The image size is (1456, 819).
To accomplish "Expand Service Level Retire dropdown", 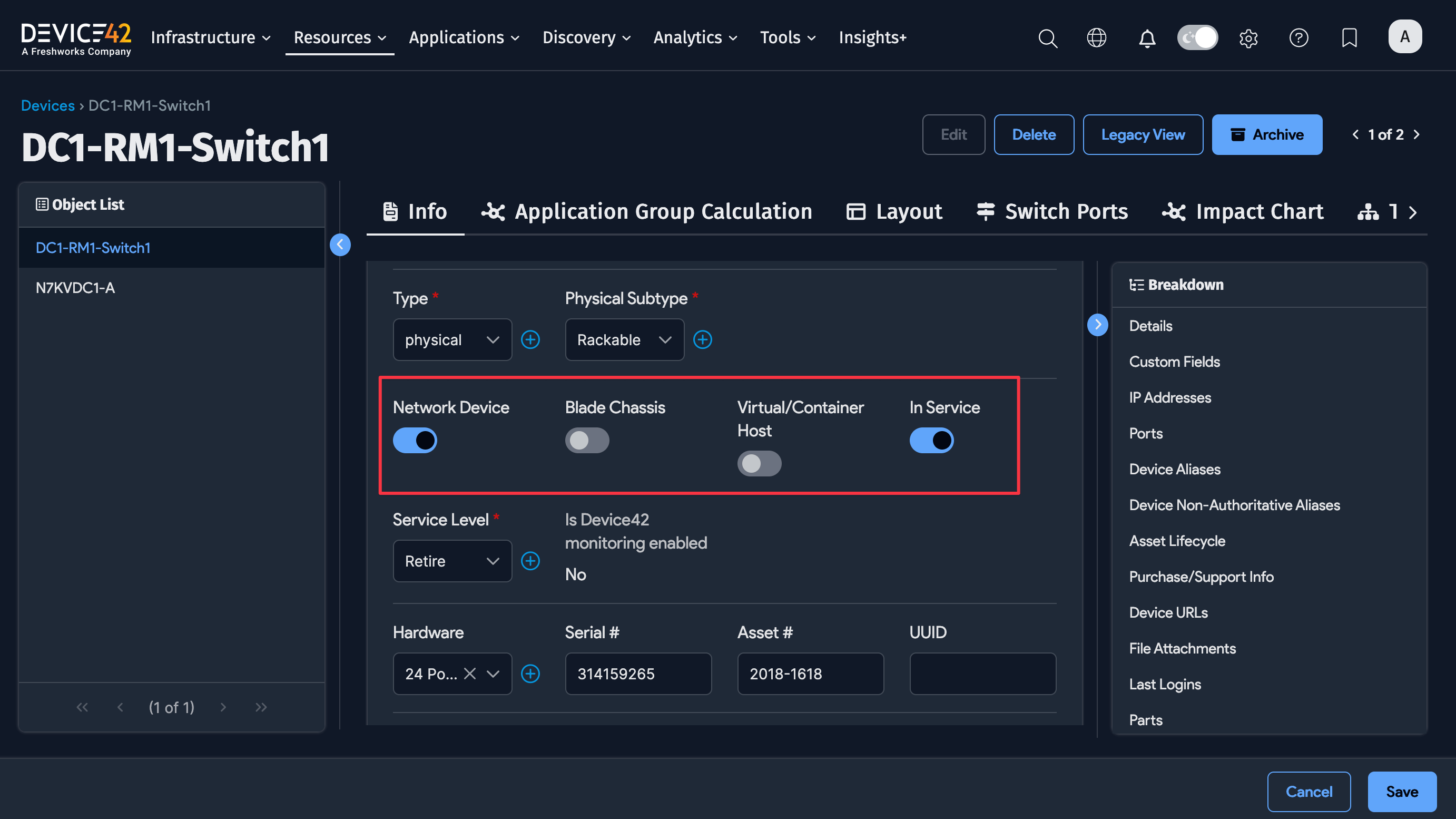I will tap(452, 561).
